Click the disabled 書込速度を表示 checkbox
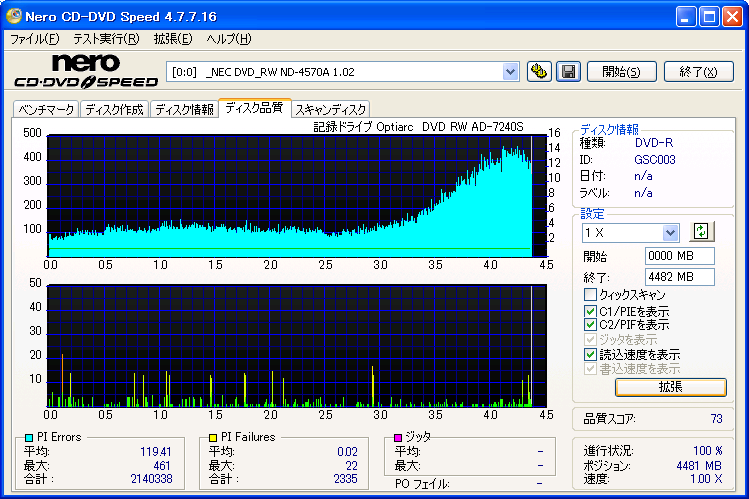 (x=590, y=369)
